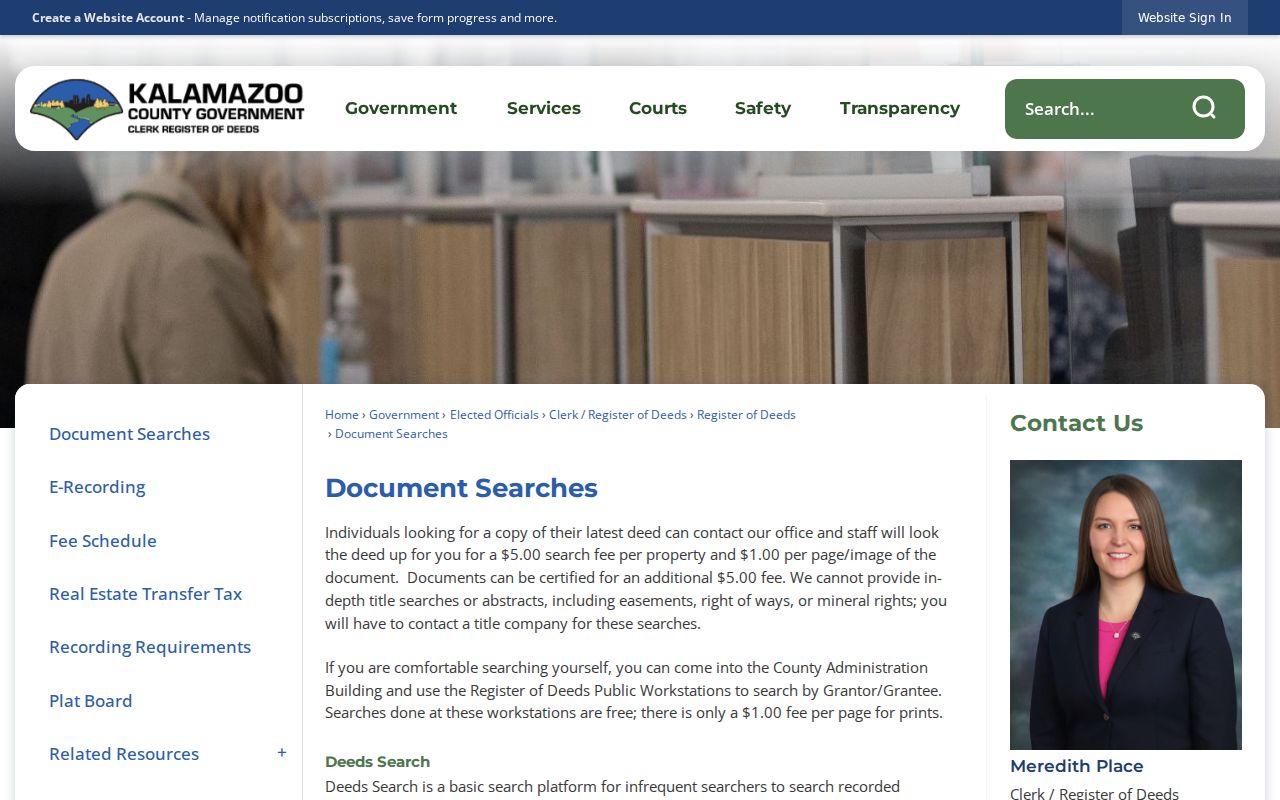Click Meredith Place's portrait photo

point(1126,605)
